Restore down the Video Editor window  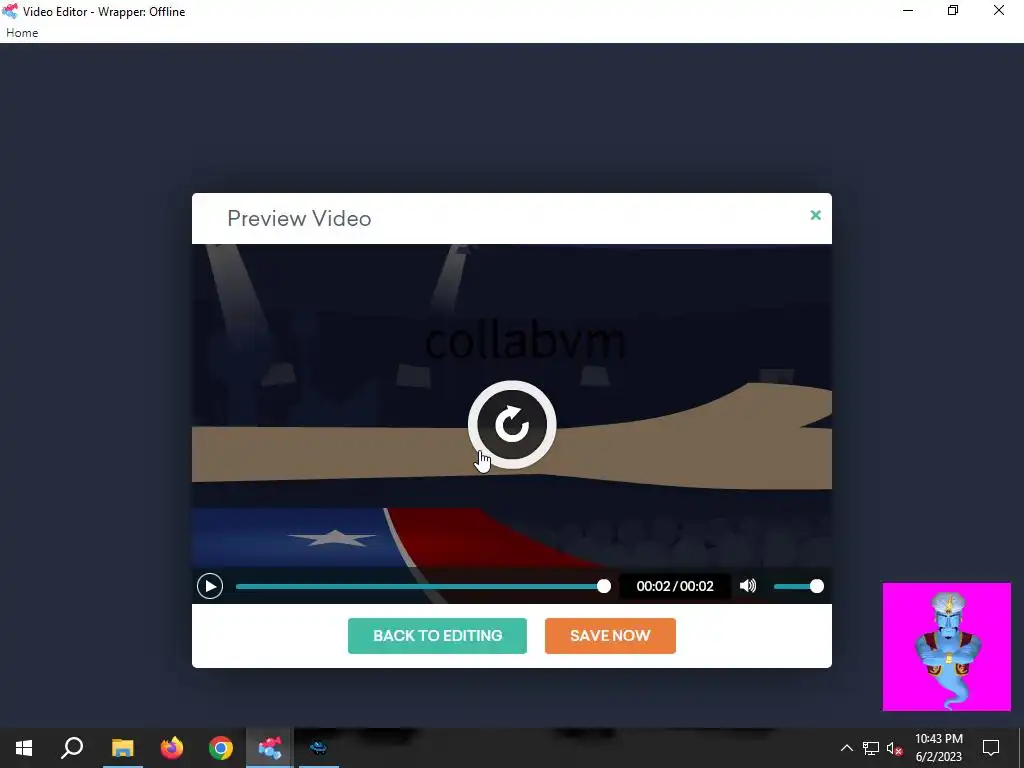click(x=953, y=10)
